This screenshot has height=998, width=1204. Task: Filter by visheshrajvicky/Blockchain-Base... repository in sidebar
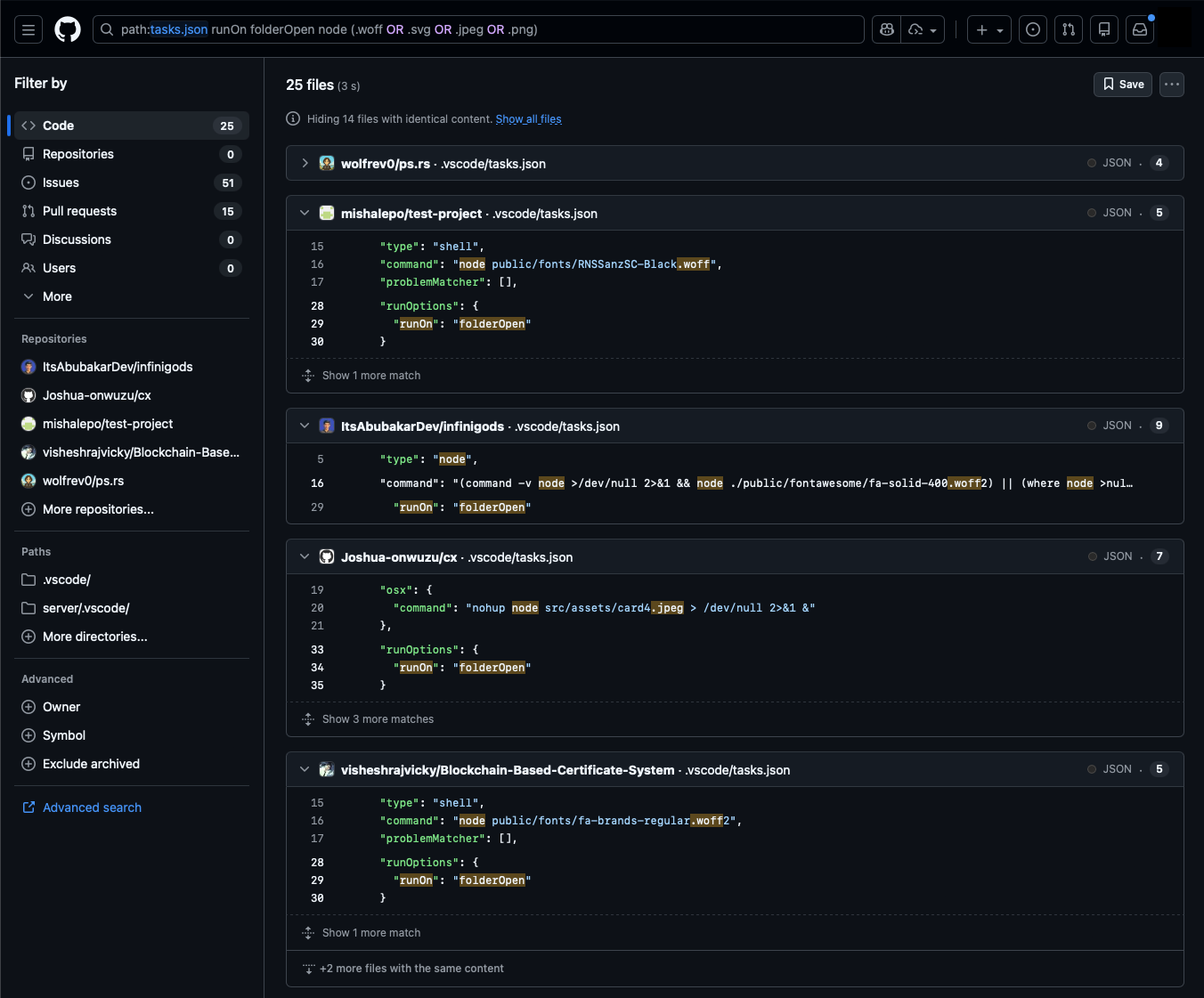[x=132, y=452]
